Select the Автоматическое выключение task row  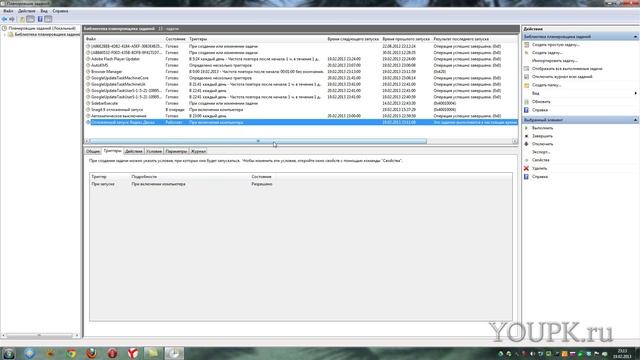pos(301,116)
